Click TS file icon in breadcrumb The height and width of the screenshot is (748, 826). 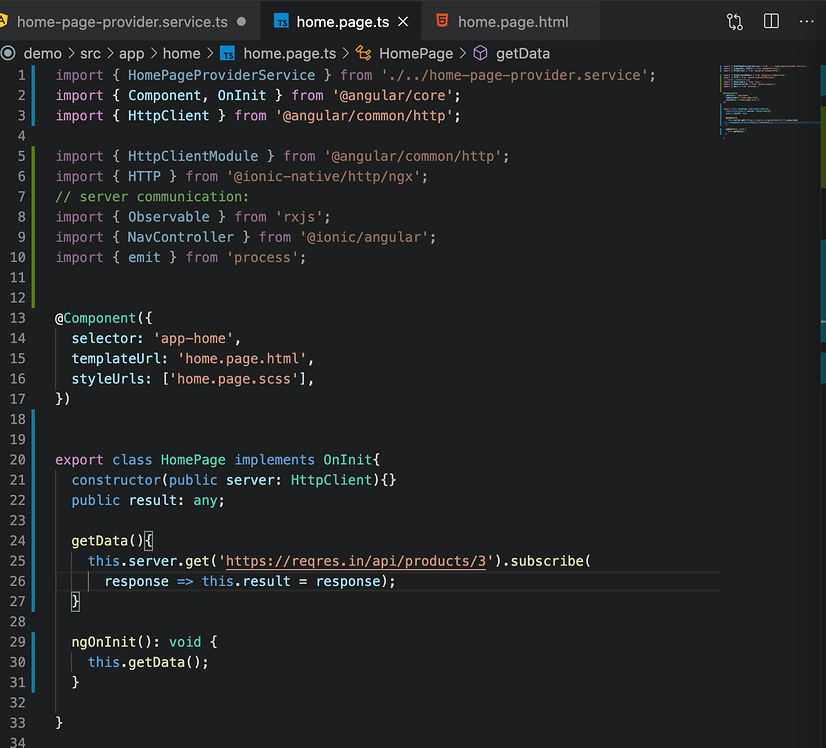(x=228, y=54)
